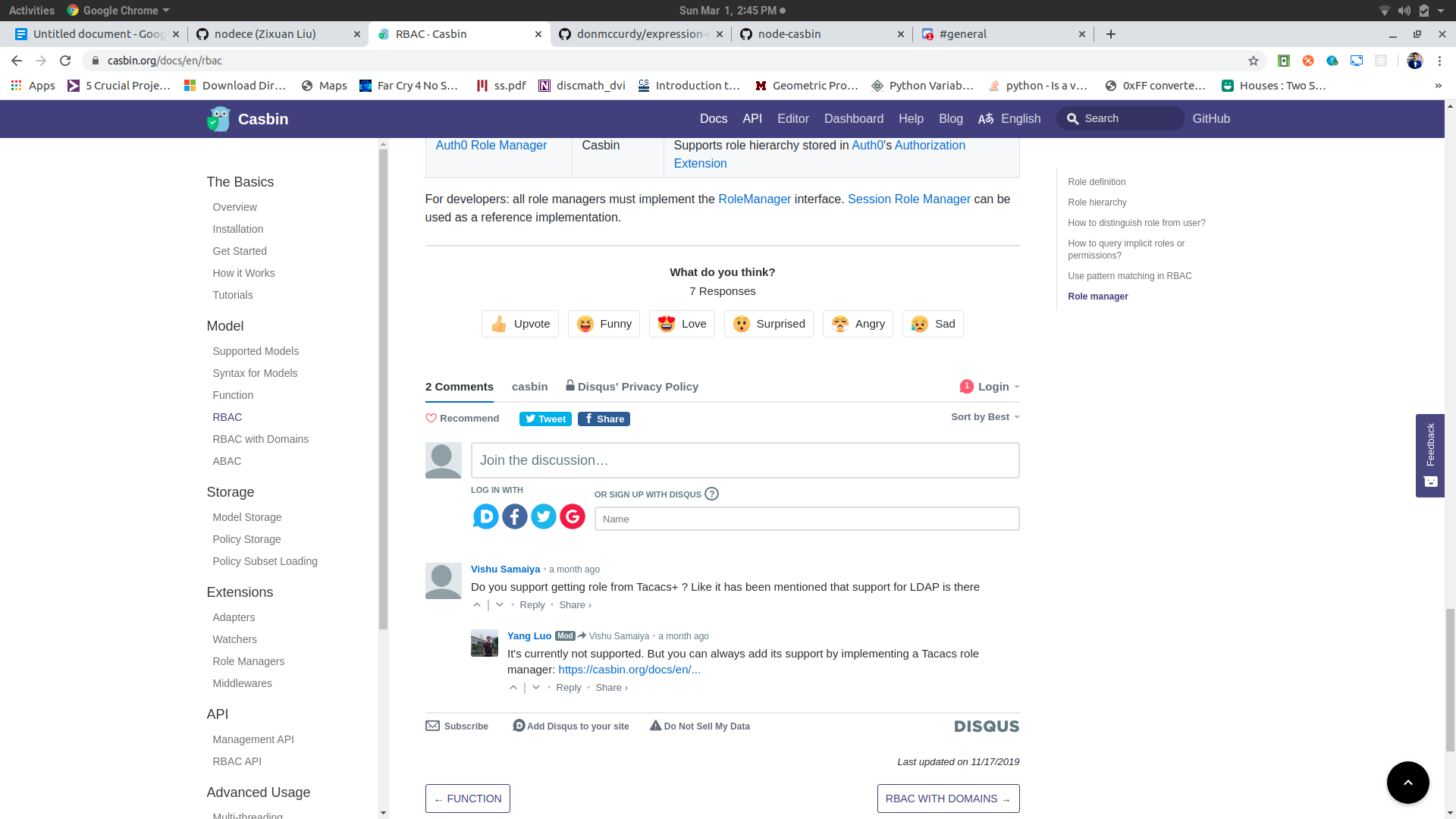Open the Editor nav item

point(793,119)
